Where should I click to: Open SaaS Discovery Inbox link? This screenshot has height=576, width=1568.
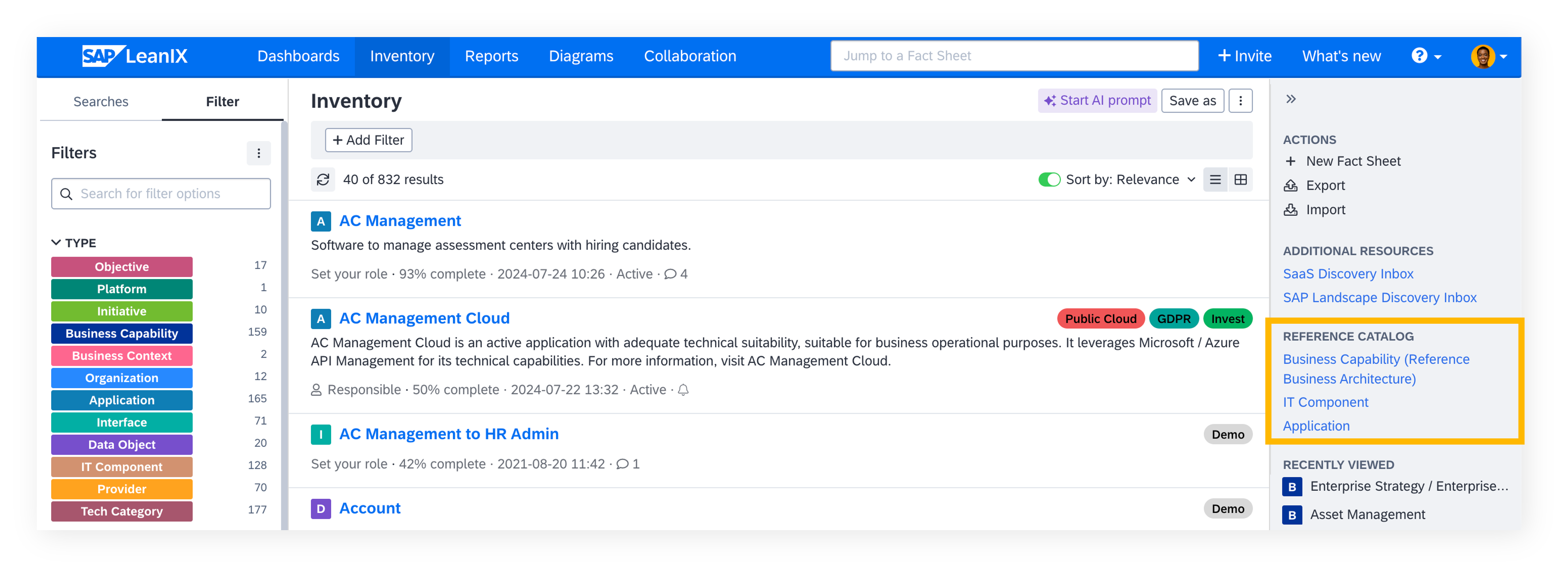coord(1348,274)
